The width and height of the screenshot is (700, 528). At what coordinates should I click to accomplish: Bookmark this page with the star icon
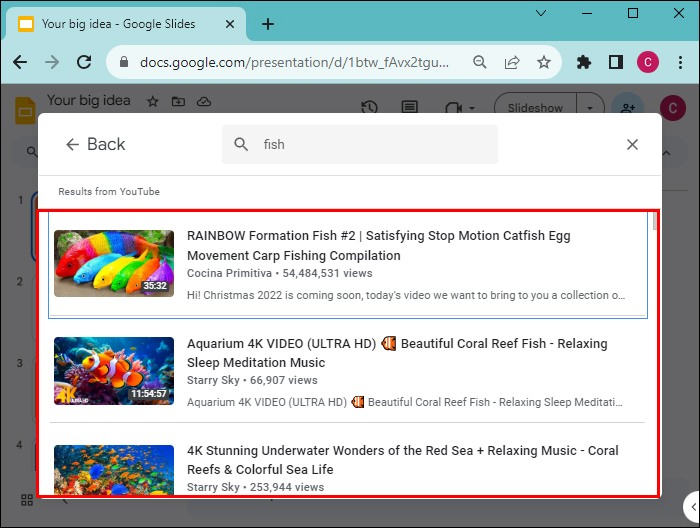click(544, 62)
